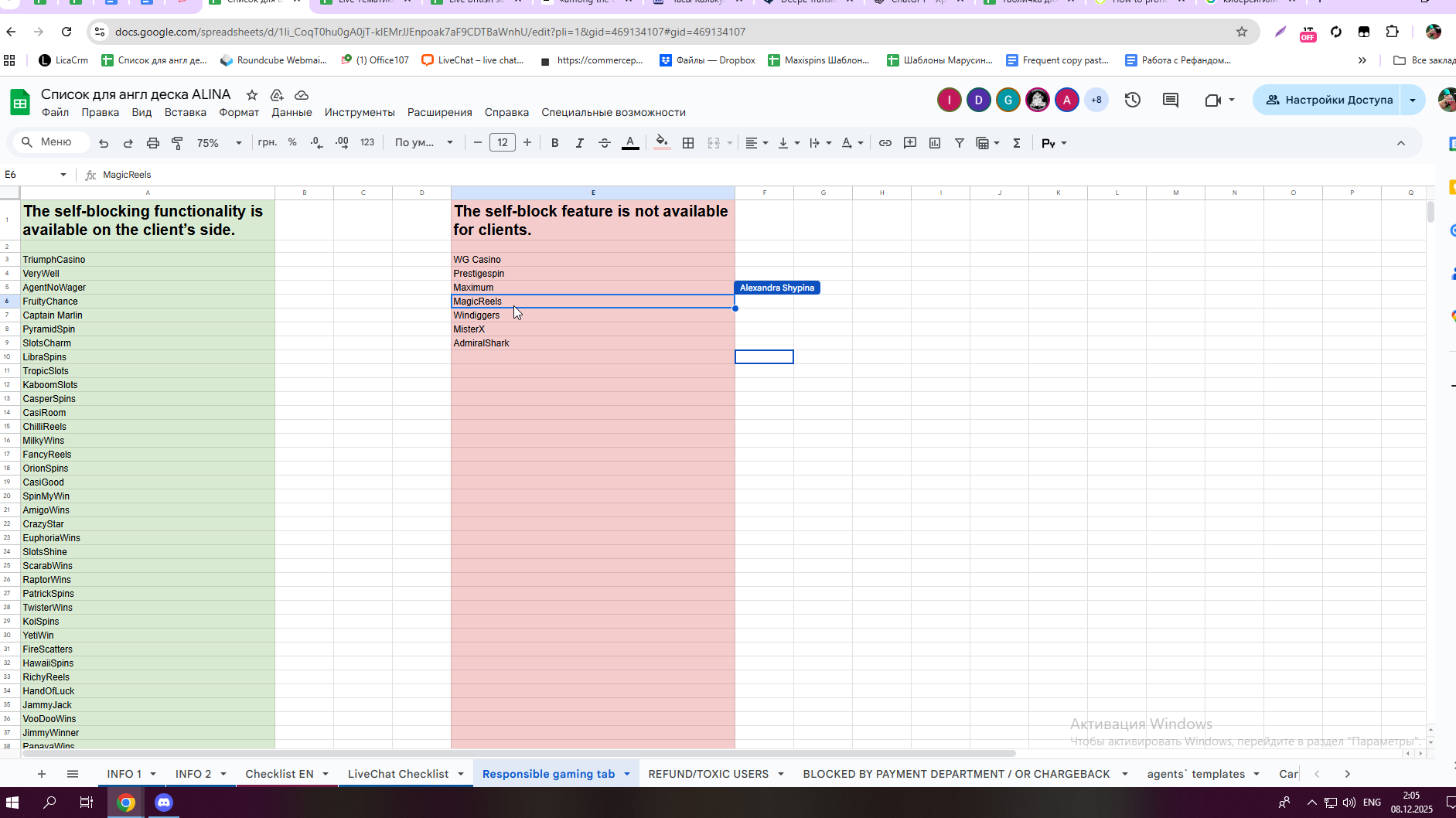
Task: Click the Меню search box
Action: click(x=51, y=142)
